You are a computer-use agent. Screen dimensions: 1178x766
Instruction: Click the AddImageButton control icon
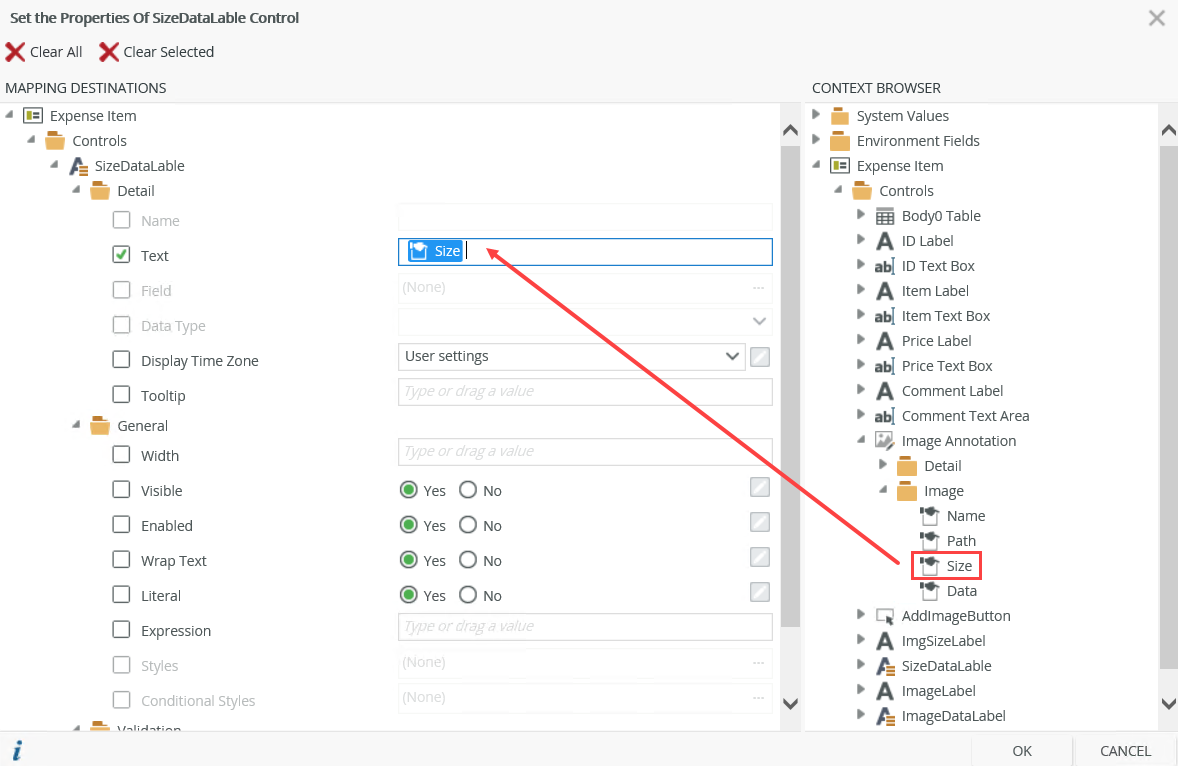click(x=885, y=616)
